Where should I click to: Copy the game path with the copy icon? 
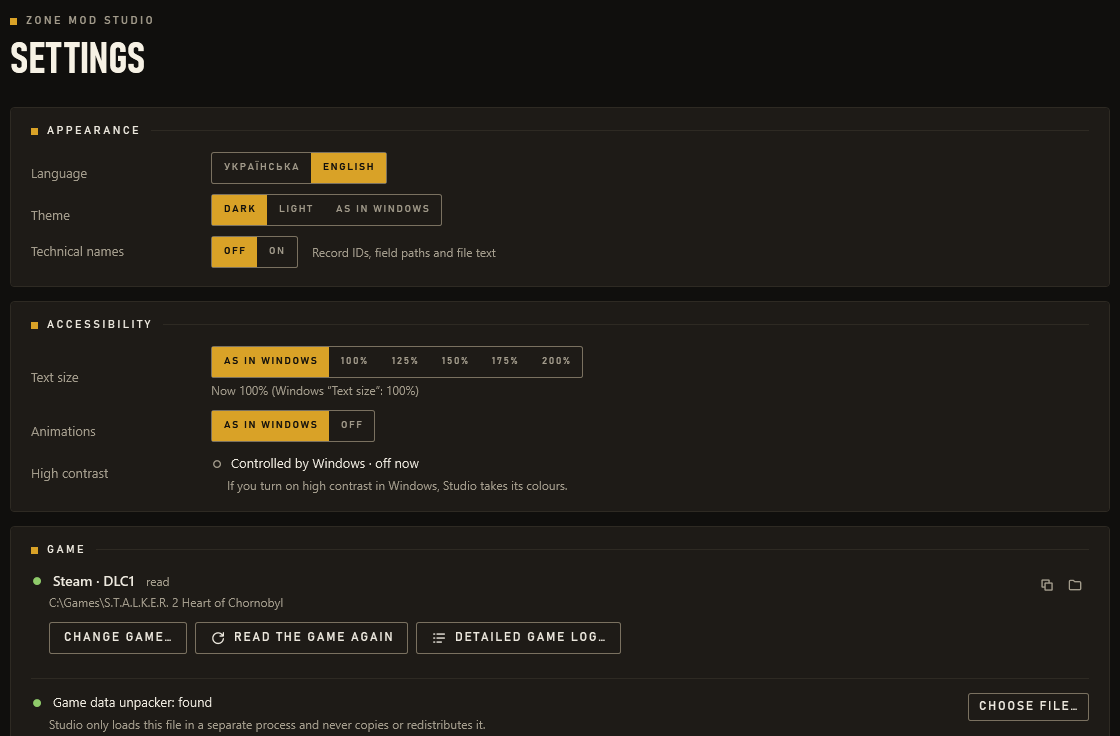point(1046,585)
